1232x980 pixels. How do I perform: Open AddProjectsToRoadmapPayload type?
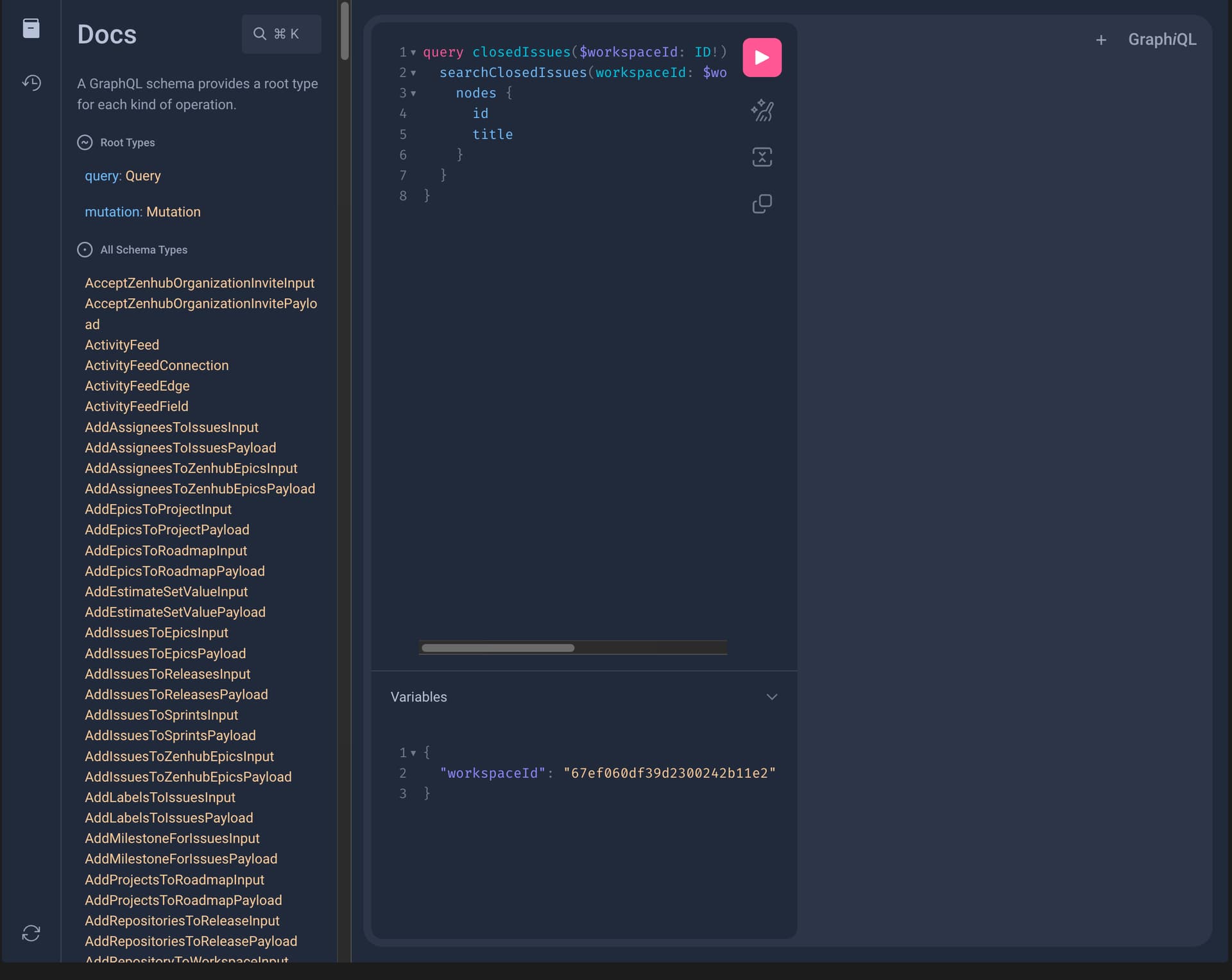184,900
